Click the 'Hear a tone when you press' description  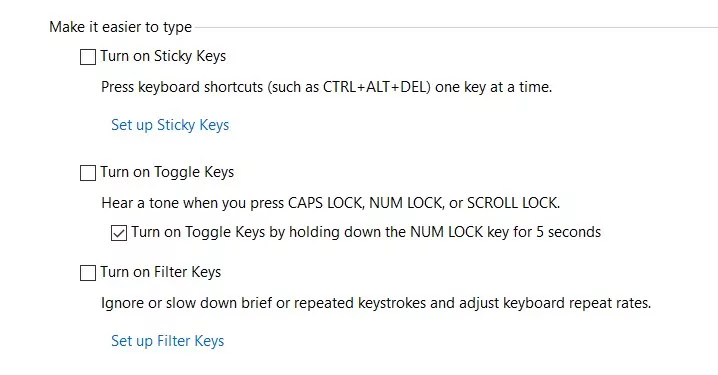point(331,203)
